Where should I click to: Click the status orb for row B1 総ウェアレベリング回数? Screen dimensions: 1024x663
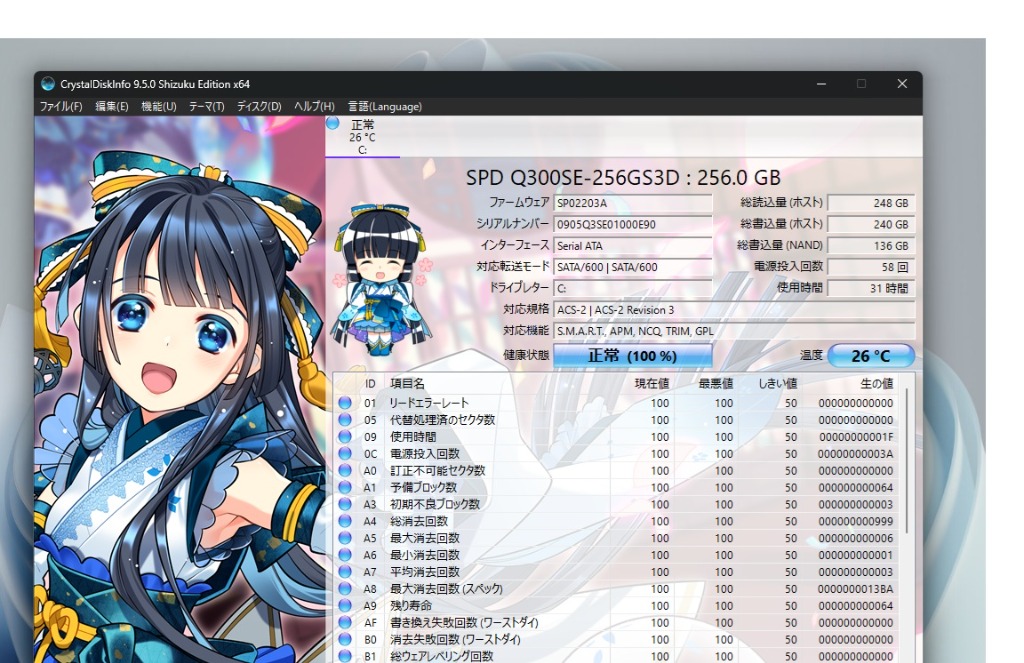point(345,656)
